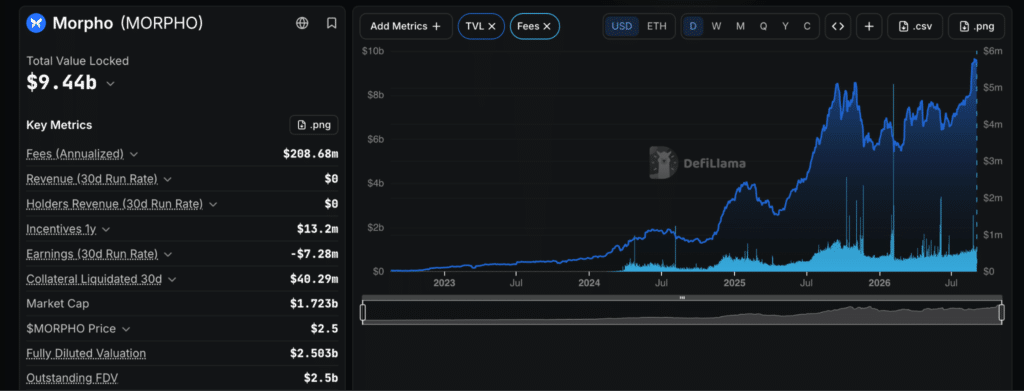Screen dimensions: 1024x391
Task: Click the $40.29m liquidated value
Action: [313, 279]
